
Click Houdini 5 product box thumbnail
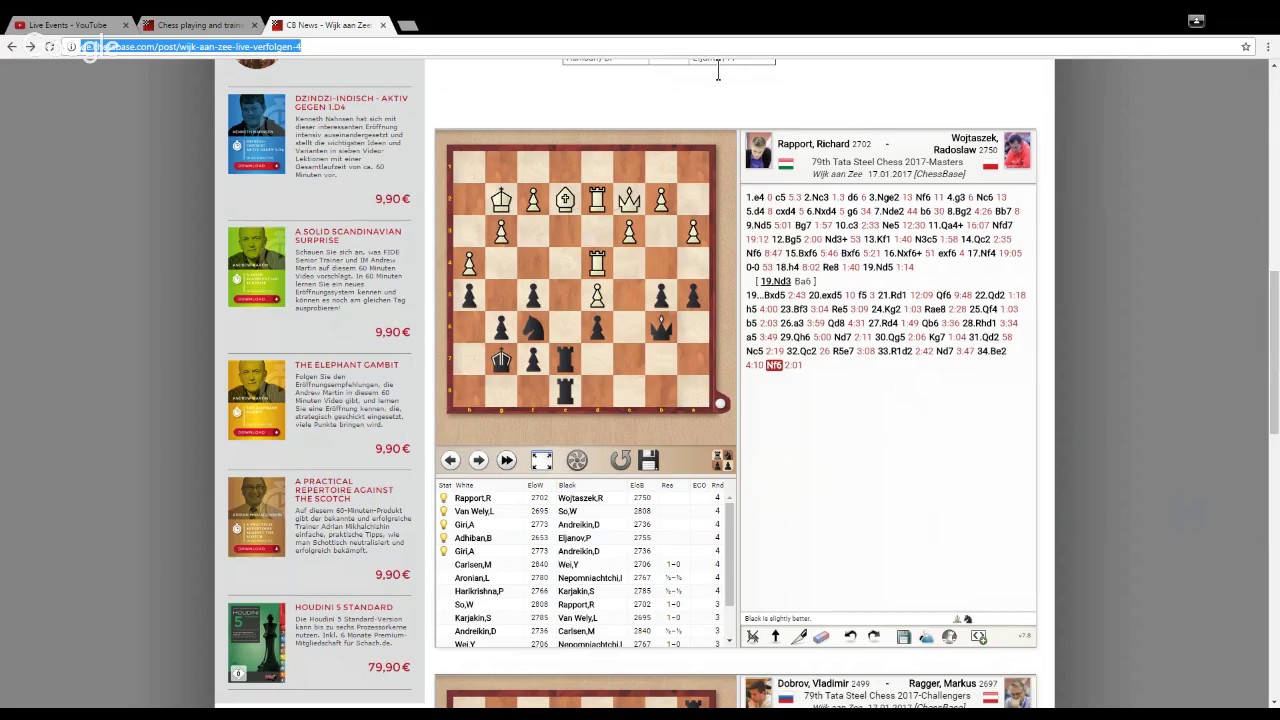256,643
